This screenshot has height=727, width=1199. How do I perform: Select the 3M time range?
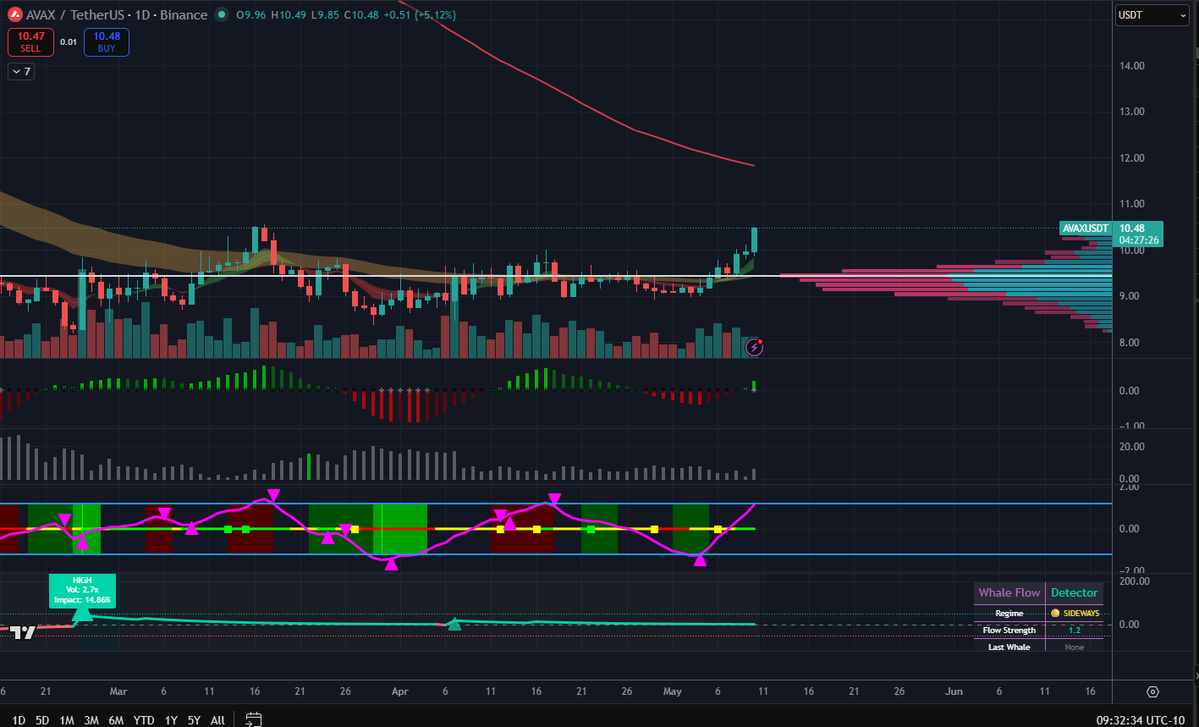pos(91,720)
